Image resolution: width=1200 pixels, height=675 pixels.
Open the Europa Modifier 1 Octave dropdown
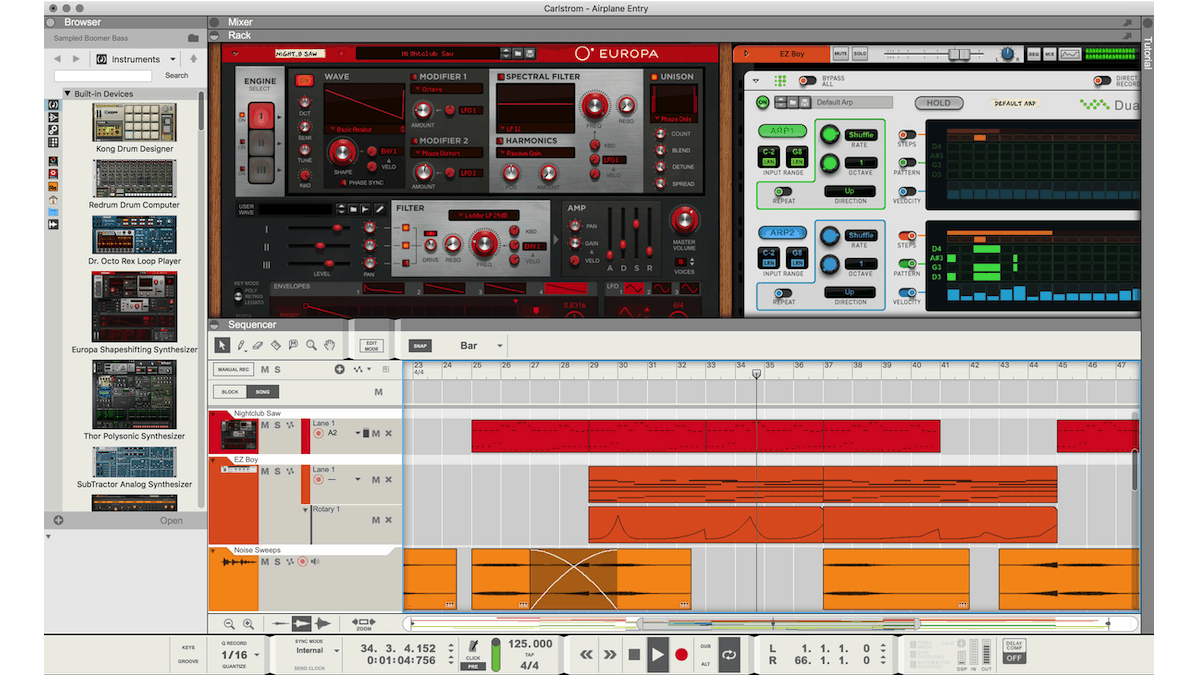[447, 89]
